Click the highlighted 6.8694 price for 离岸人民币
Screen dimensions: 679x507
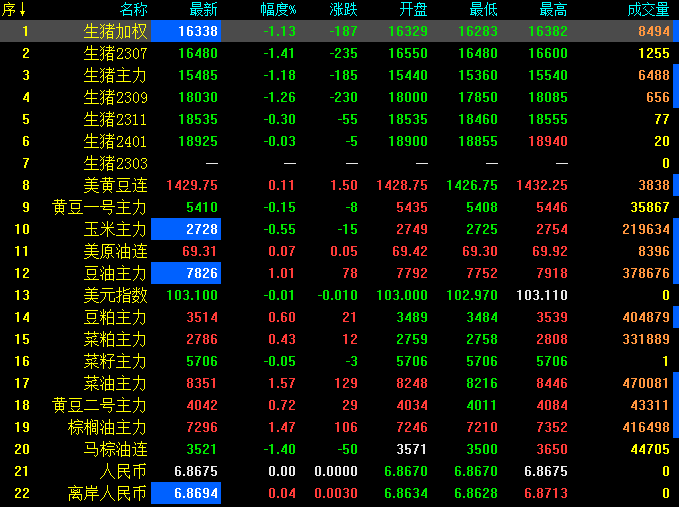[186, 493]
